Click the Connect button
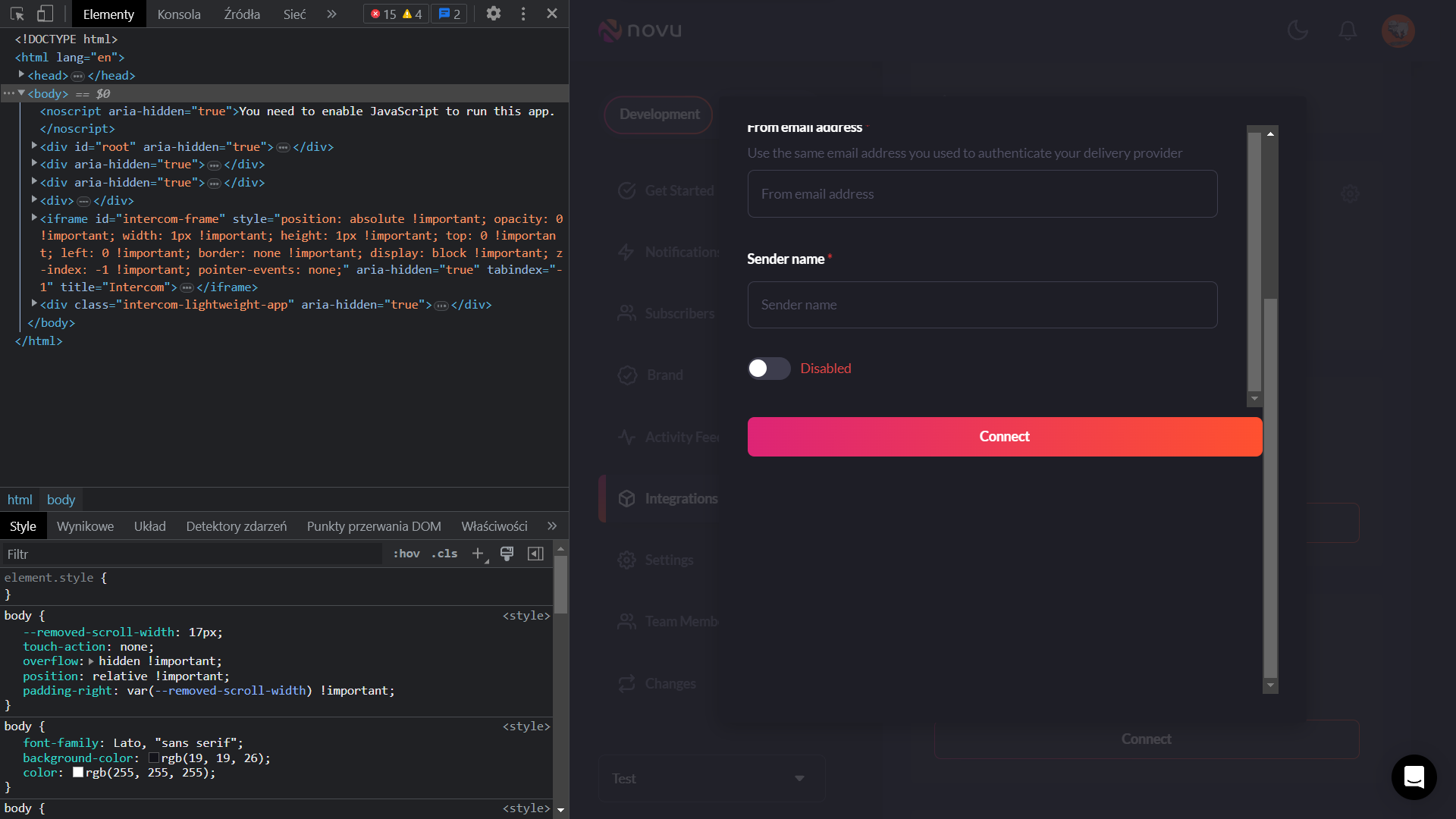Image resolution: width=1456 pixels, height=819 pixels. coord(1004,437)
